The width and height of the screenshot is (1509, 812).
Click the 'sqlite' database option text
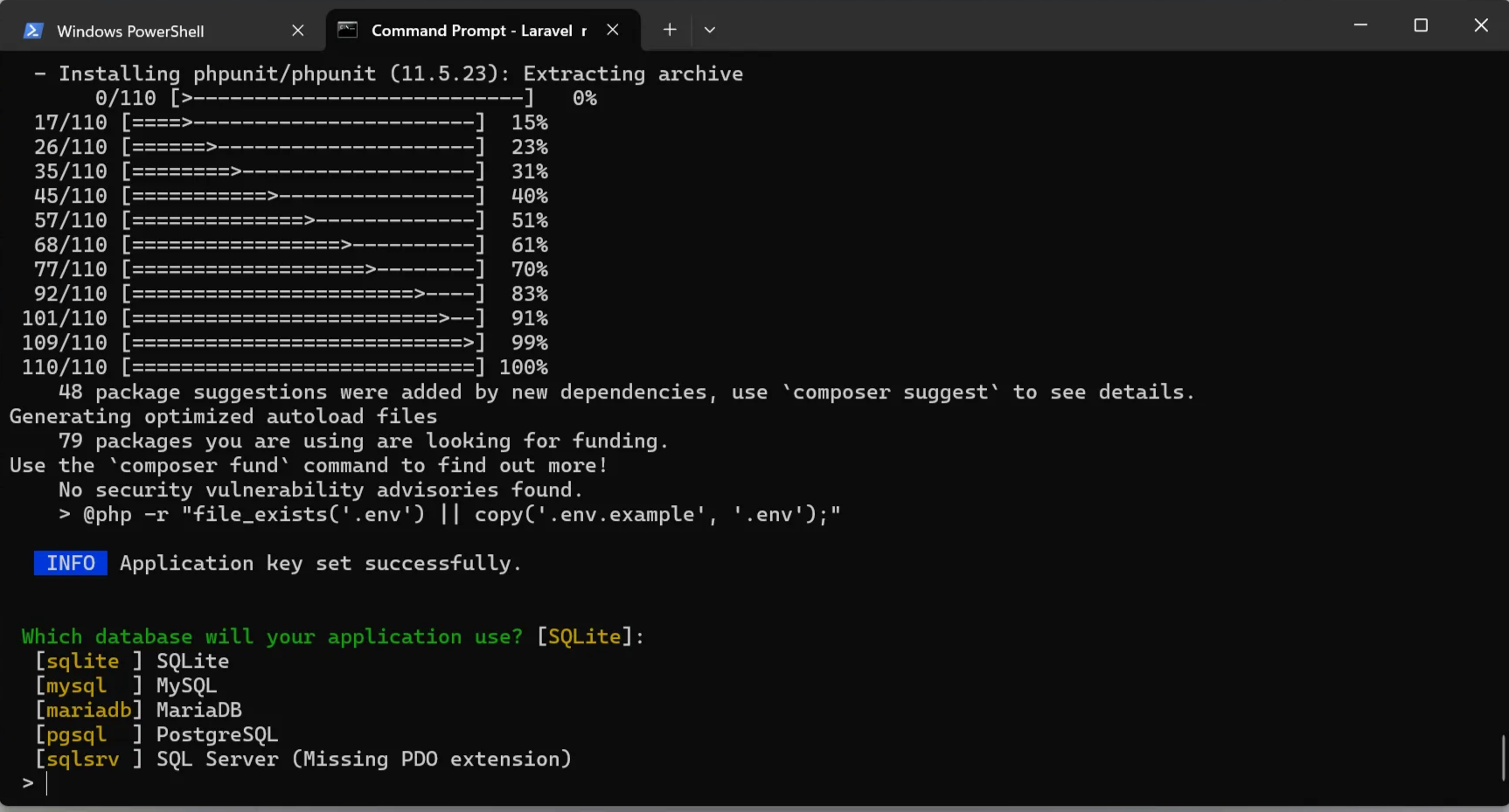(83, 662)
